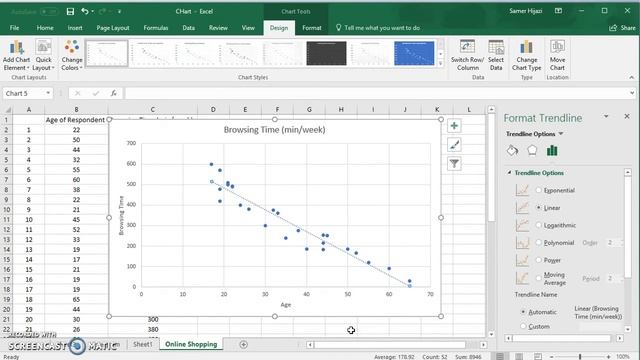Click inside the formula bar
This screenshot has width=640, height=360.
(x=376, y=93)
